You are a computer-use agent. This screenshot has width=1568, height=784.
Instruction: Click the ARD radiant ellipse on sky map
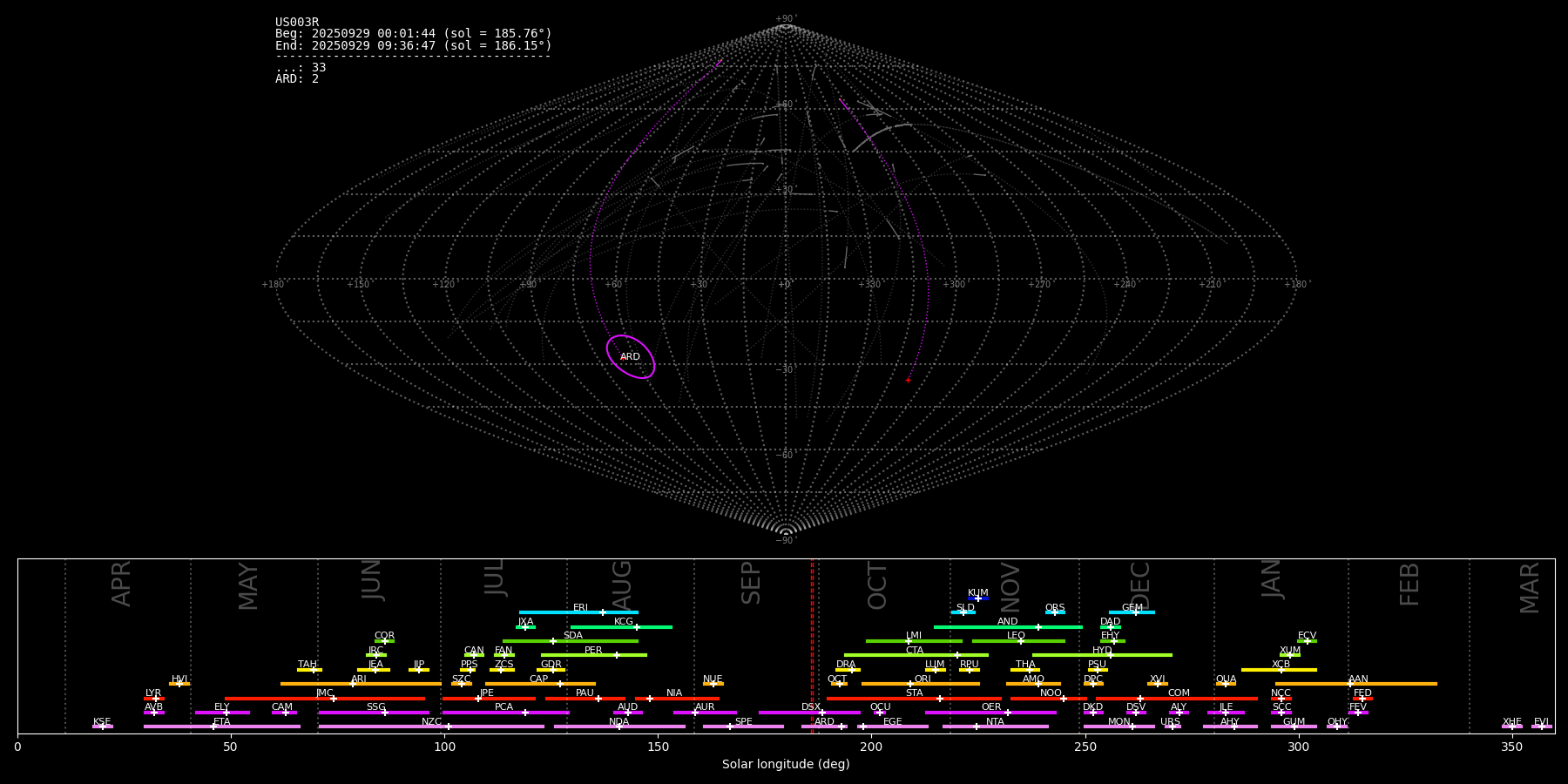[x=631, y=357]
